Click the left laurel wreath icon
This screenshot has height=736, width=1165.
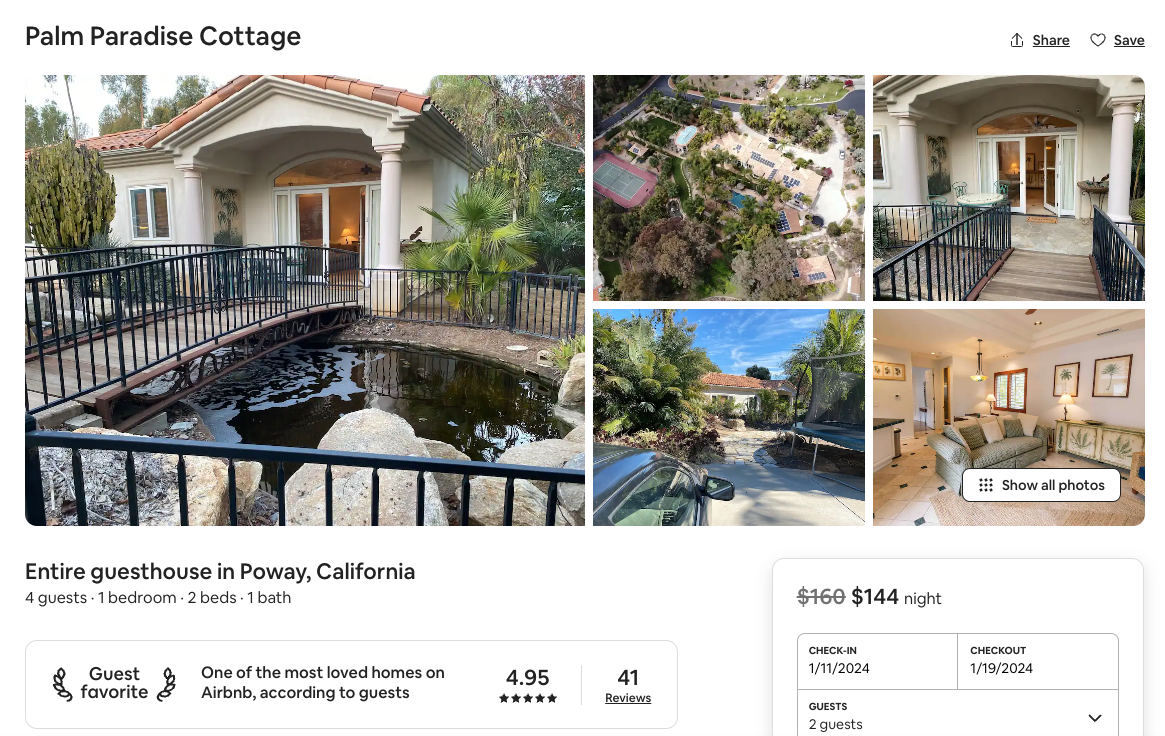pos(63,684)
